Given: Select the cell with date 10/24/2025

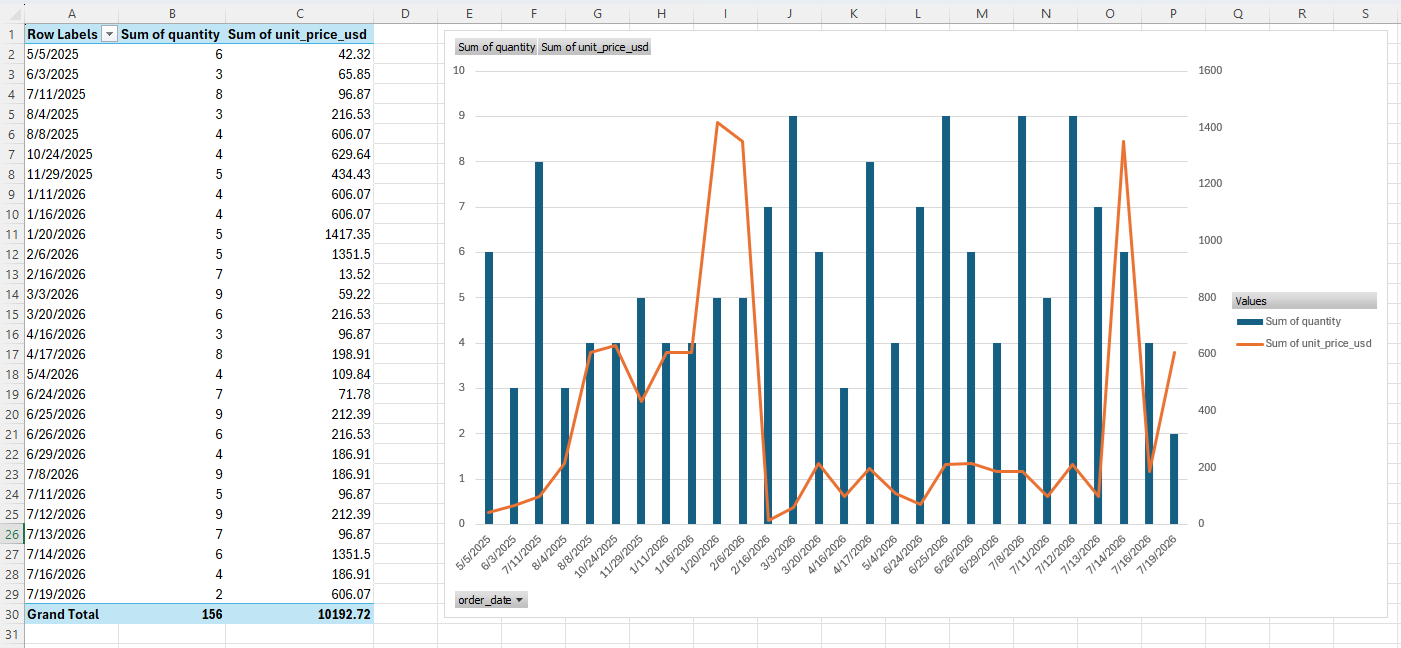Looking at the screenshot, I should [71, 154].
